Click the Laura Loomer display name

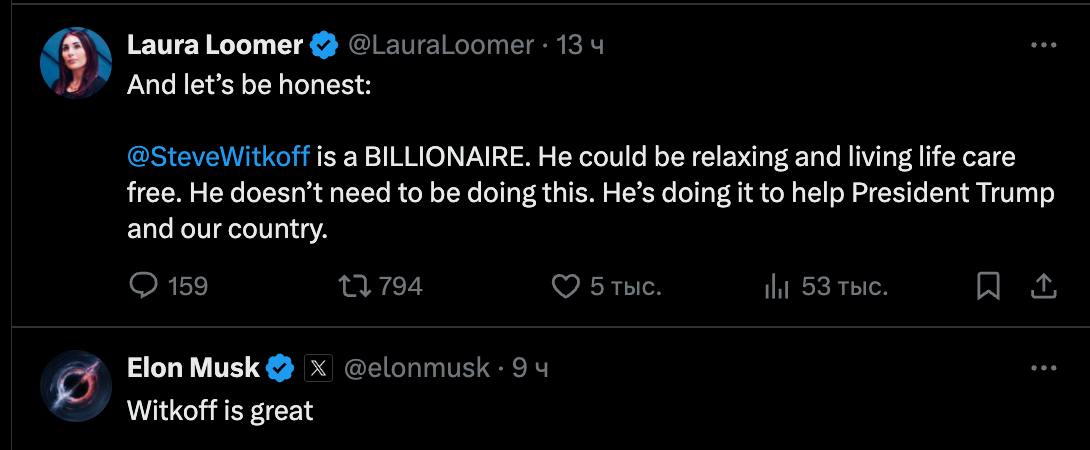(215, 45)
